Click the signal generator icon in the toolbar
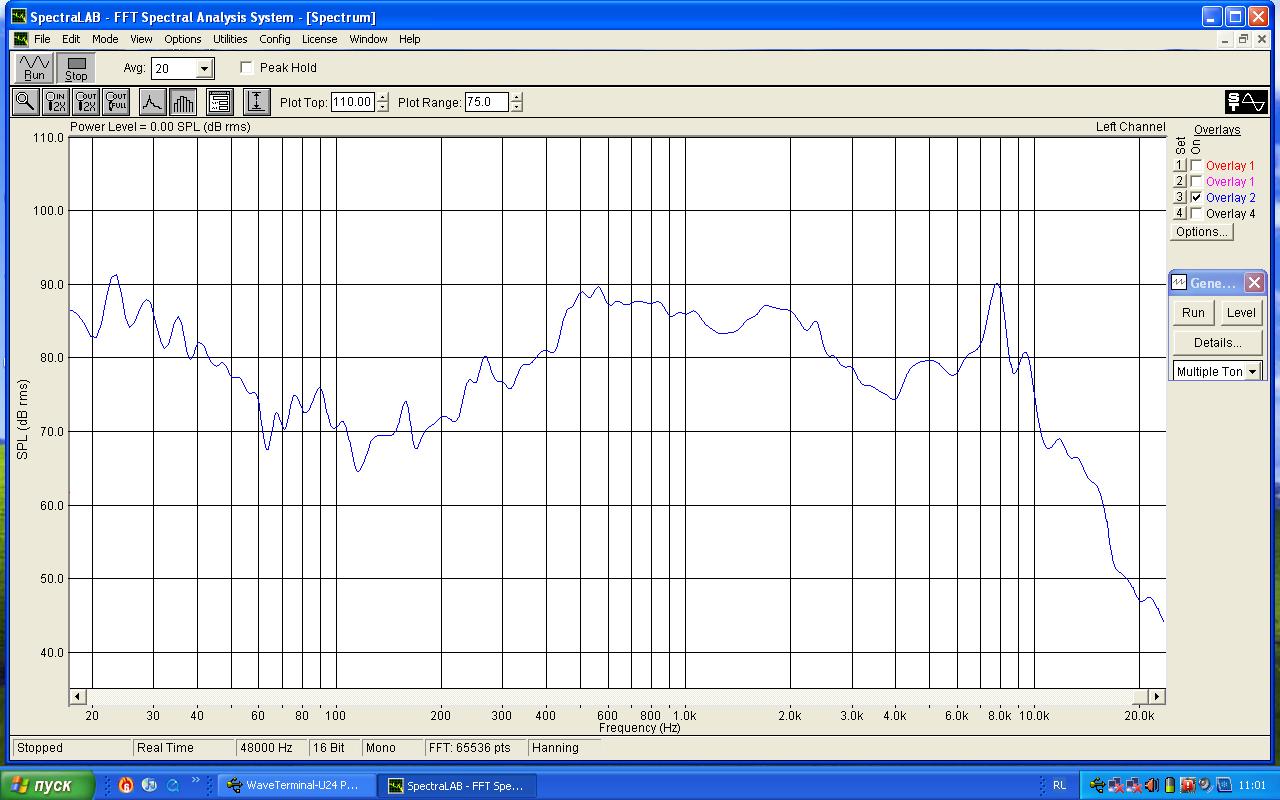 click(1246, 102)
